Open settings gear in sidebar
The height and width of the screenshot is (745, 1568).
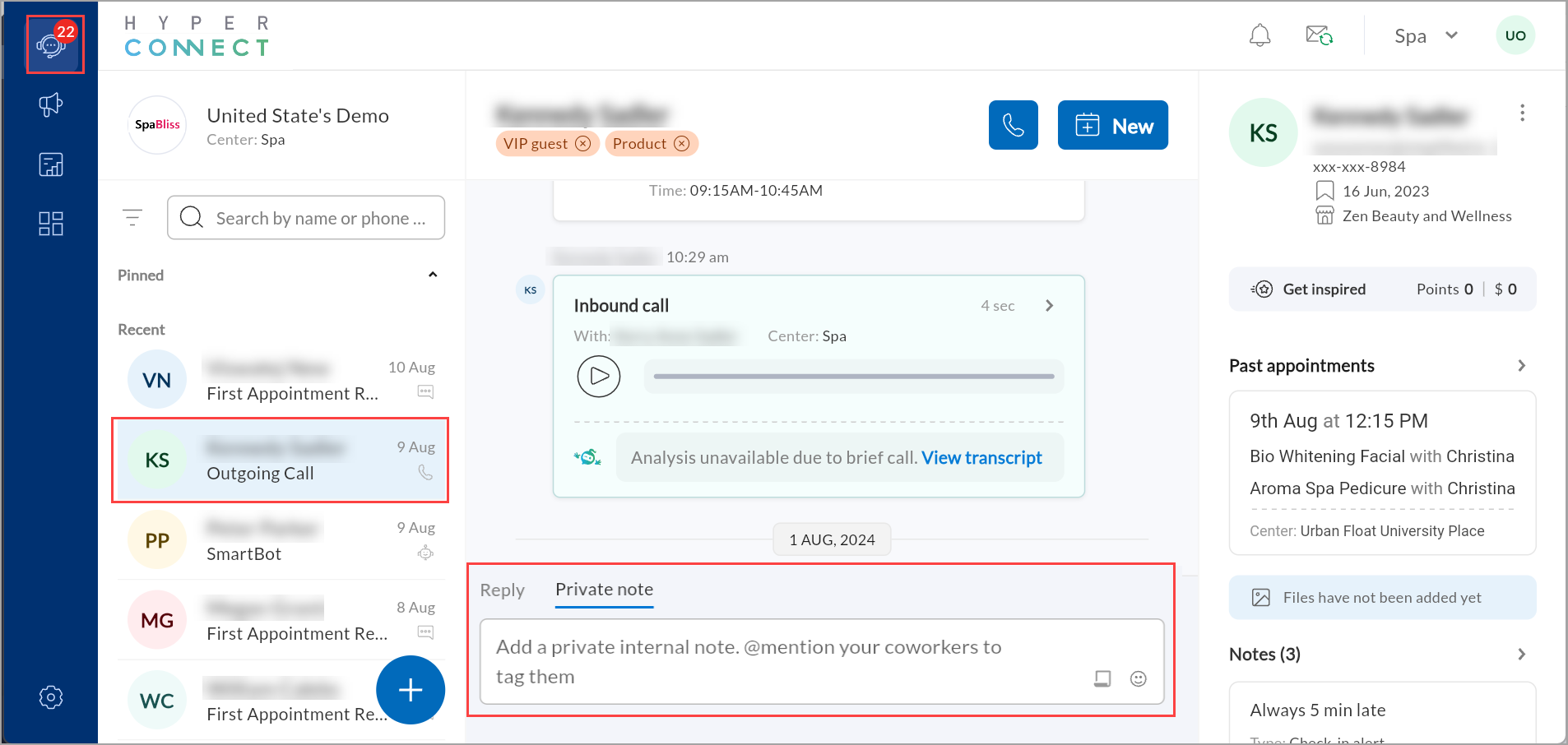pyautogui.click(x=51, y=697)
